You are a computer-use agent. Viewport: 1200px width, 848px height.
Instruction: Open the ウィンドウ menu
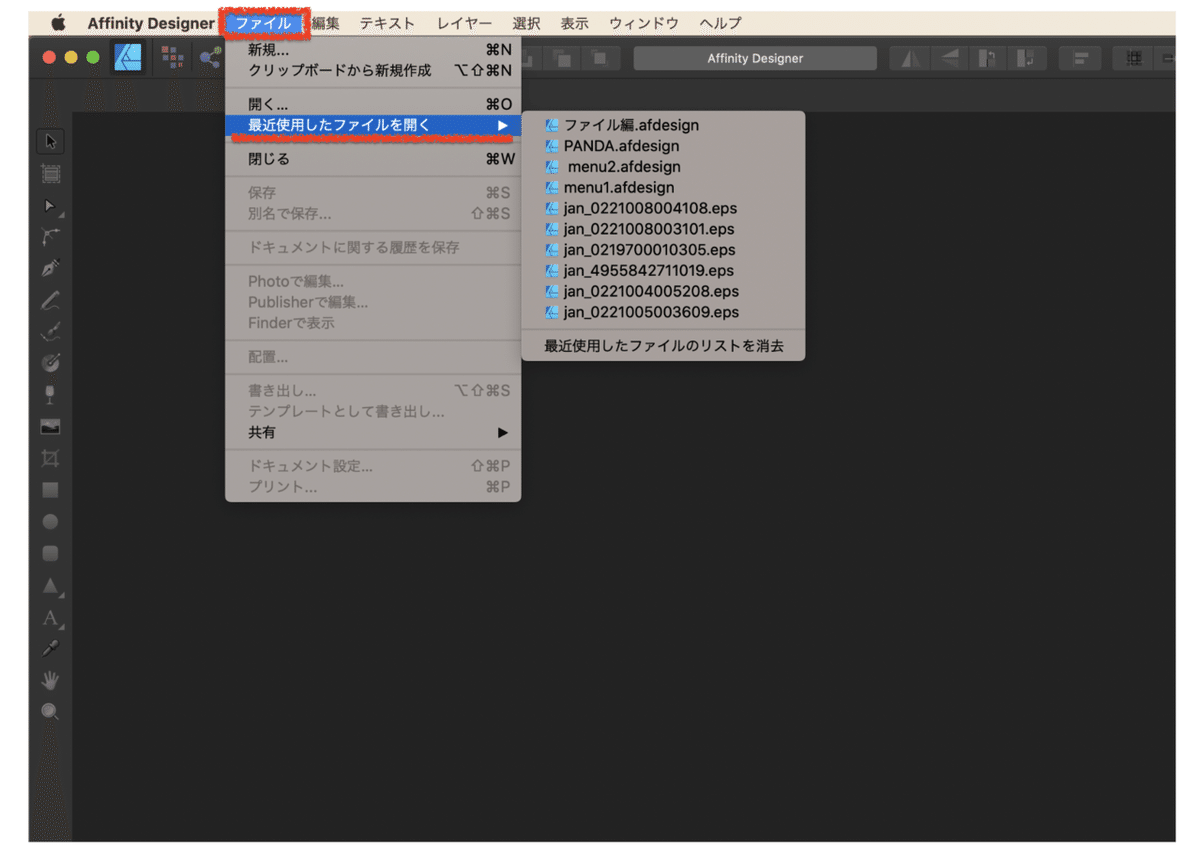click(643, 23)
